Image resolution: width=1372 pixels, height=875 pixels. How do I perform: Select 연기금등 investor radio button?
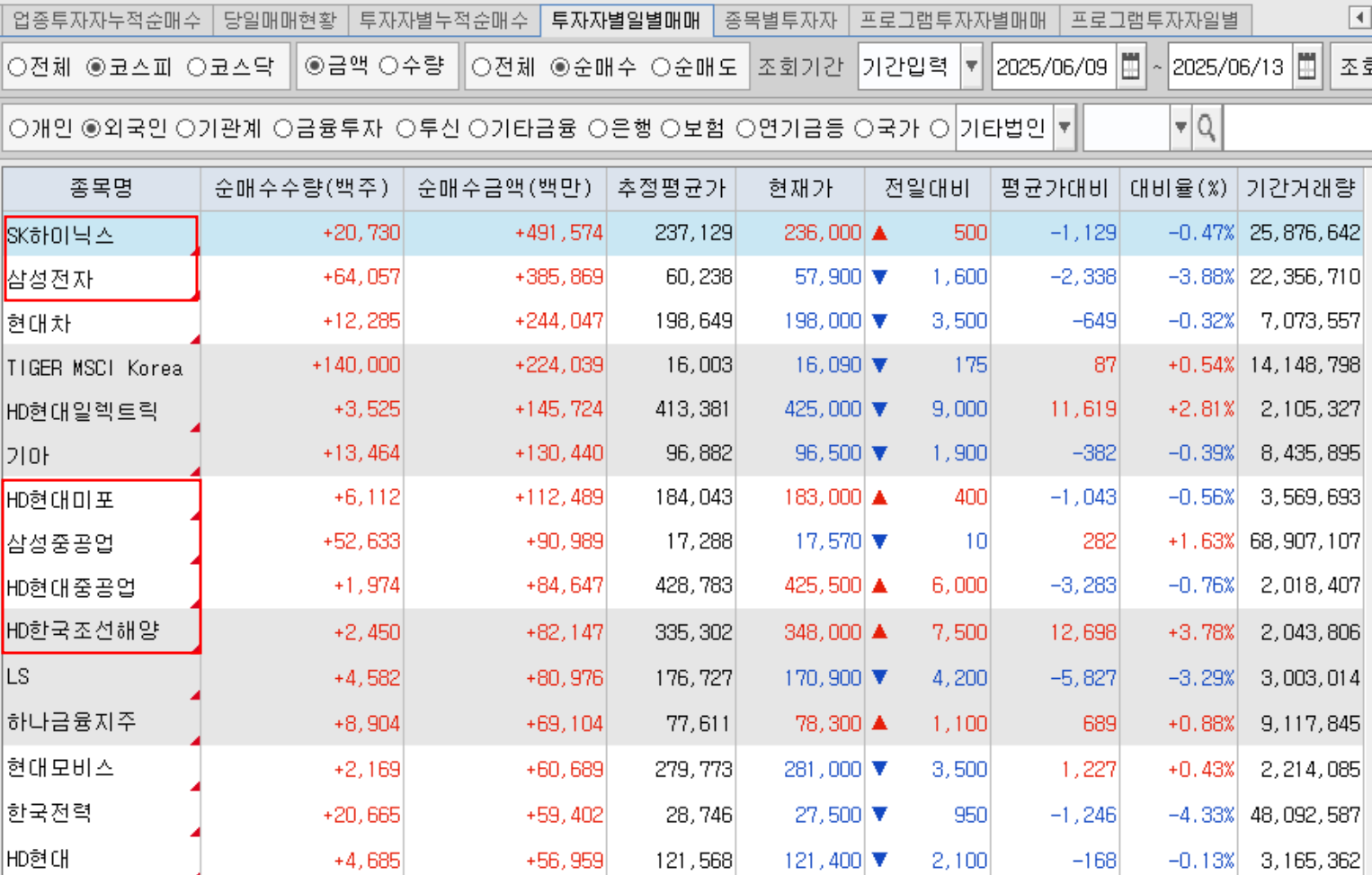pyautogui.click(x=745, y=129)
